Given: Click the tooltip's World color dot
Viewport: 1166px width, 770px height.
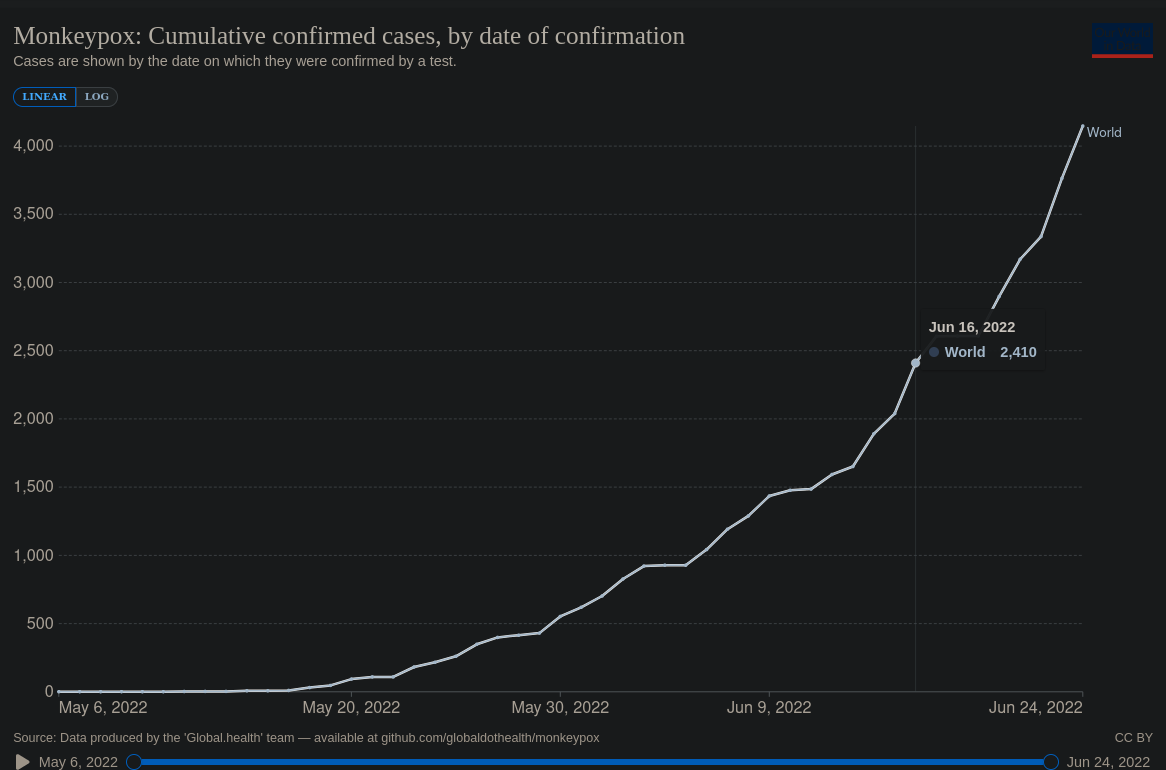Looking at the screenshot, I should click(x=934, y=352).
